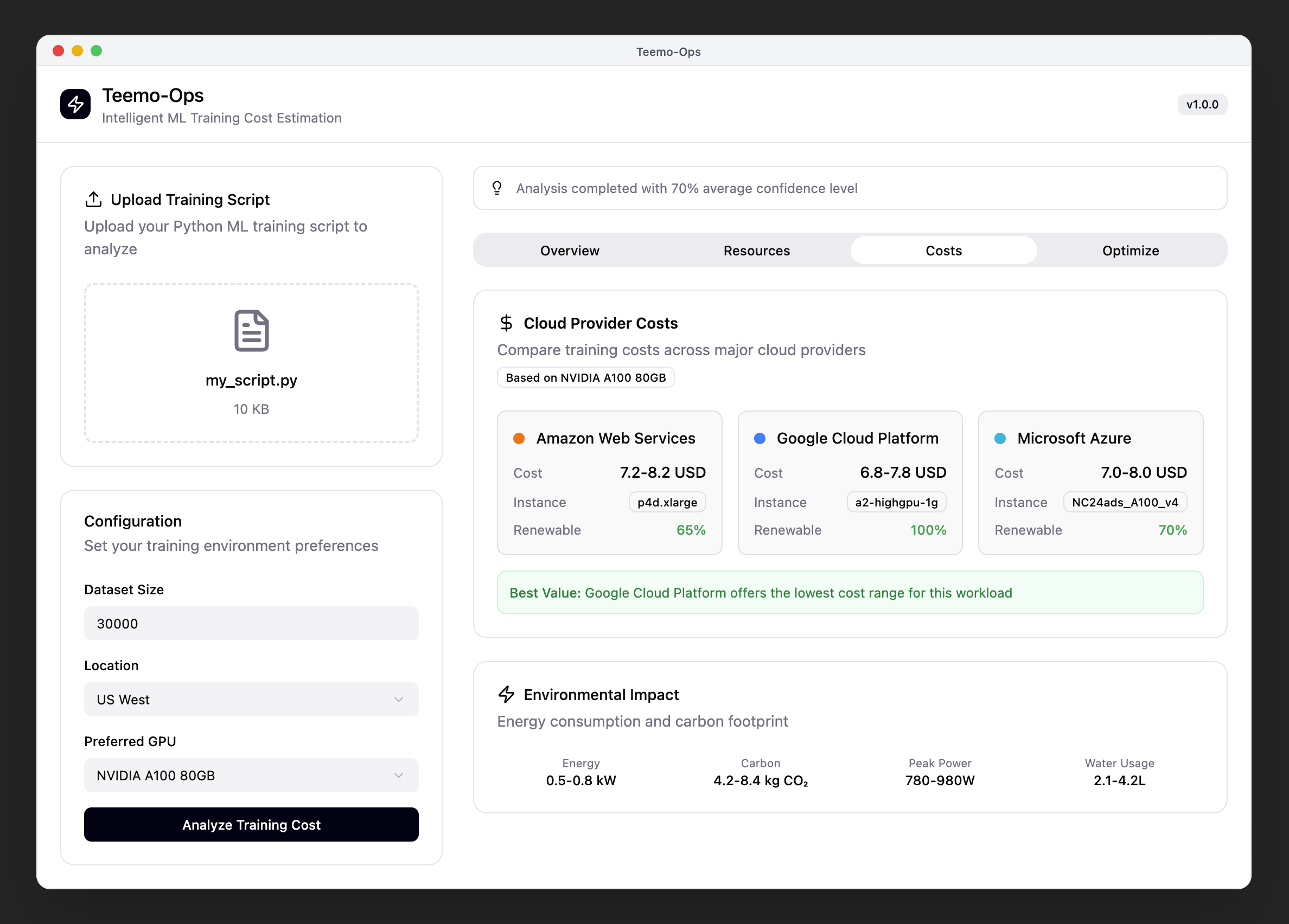Open the Preferred GPU dropdown

pyautogui.click(x=251, y=775)
